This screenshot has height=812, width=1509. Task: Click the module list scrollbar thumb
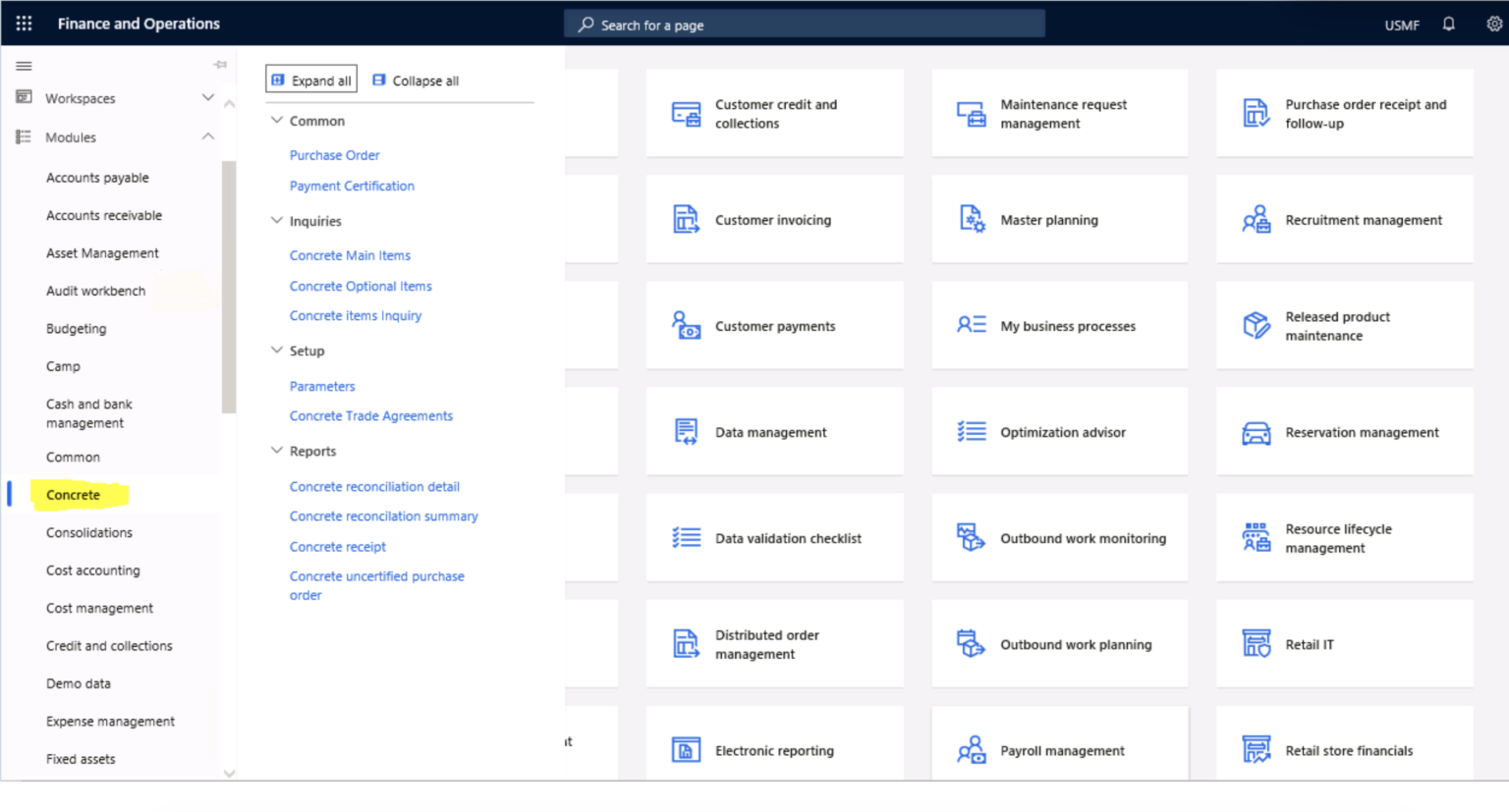point(229,287)
